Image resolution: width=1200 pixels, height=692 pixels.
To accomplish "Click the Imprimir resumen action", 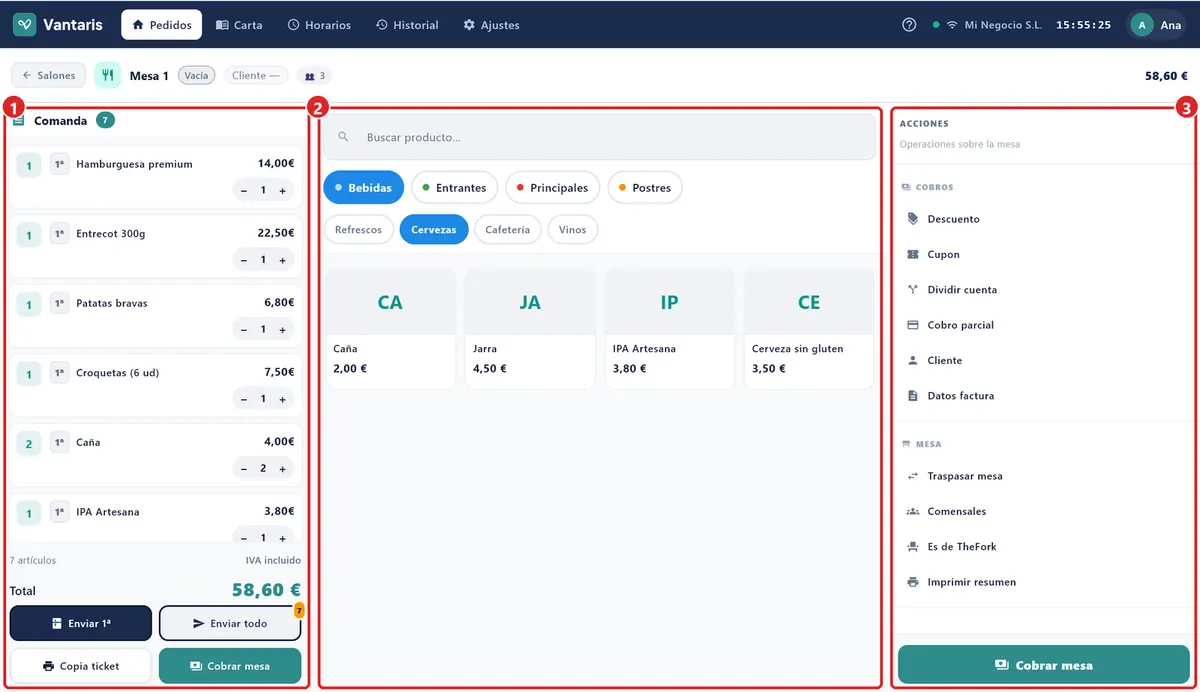I will coord(1044,582).
